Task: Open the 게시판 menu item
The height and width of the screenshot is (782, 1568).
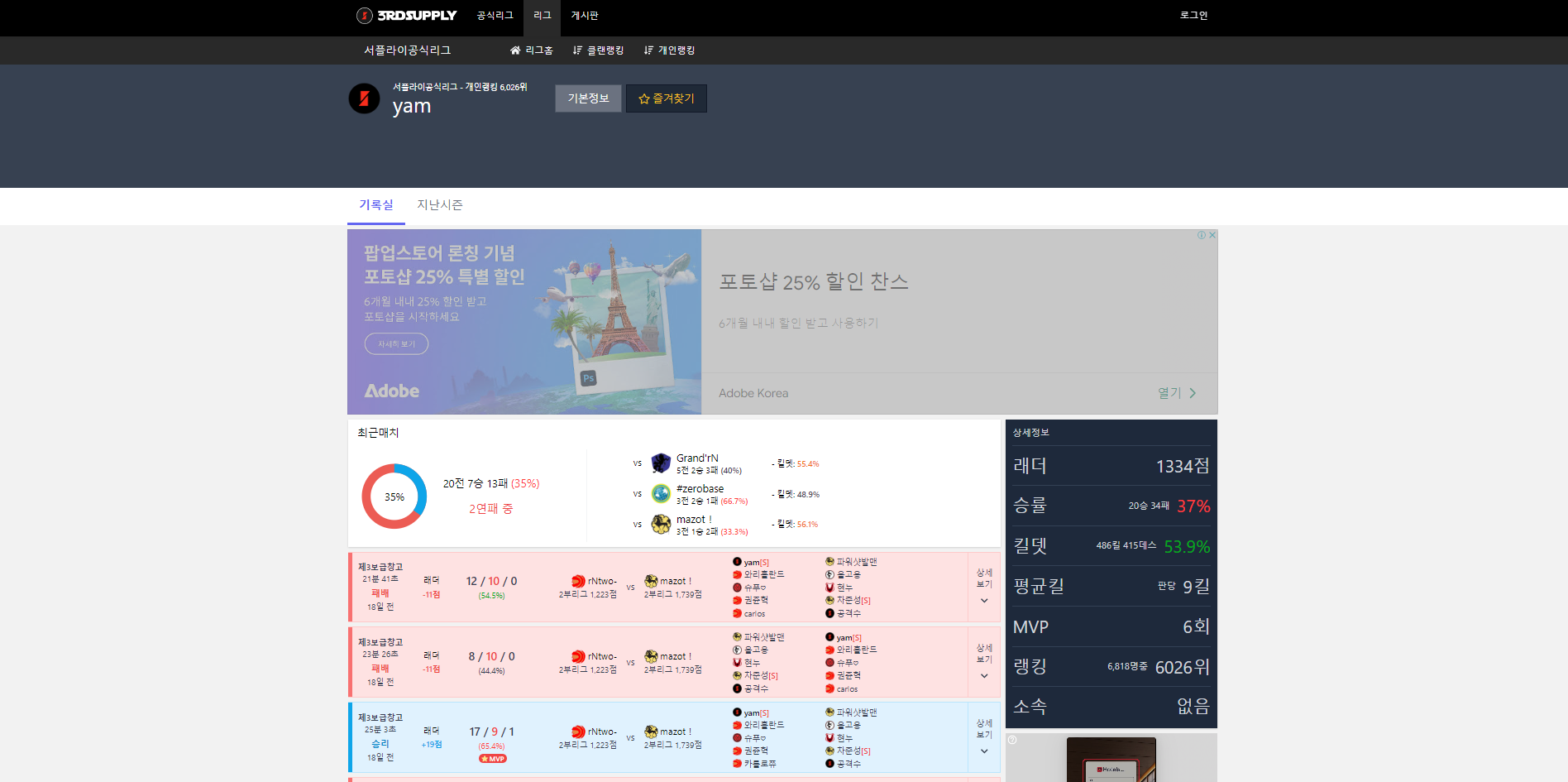Action: [584, 16]
